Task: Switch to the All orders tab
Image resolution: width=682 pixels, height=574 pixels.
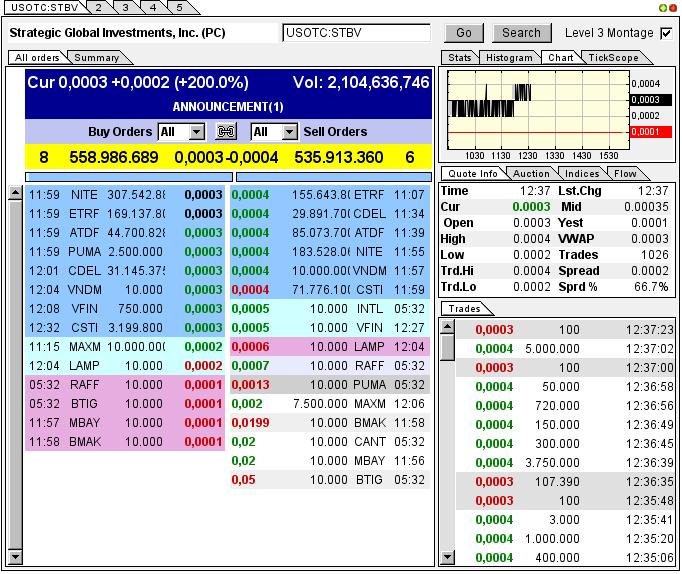Action: pyautogui.click(x=37, y=58)
